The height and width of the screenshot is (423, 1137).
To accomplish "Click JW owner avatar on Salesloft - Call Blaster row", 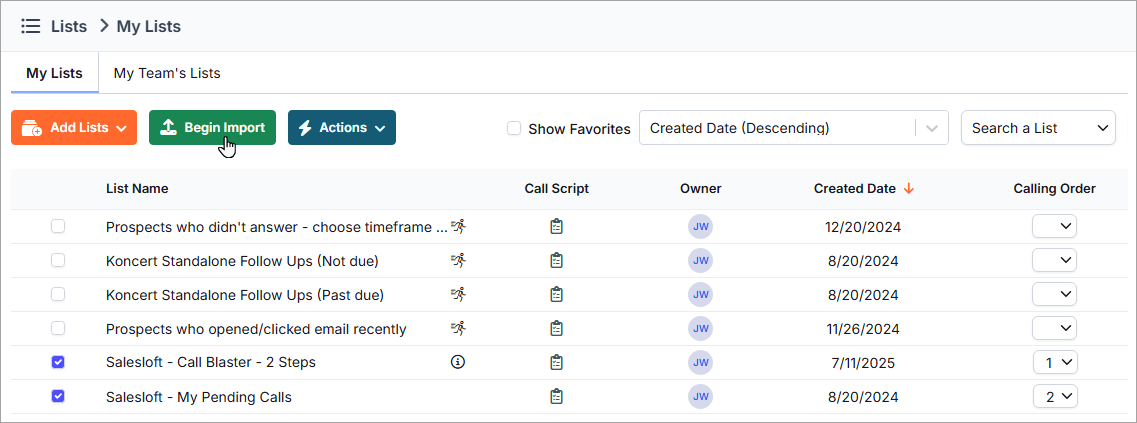I will click(x=700, y=362).
